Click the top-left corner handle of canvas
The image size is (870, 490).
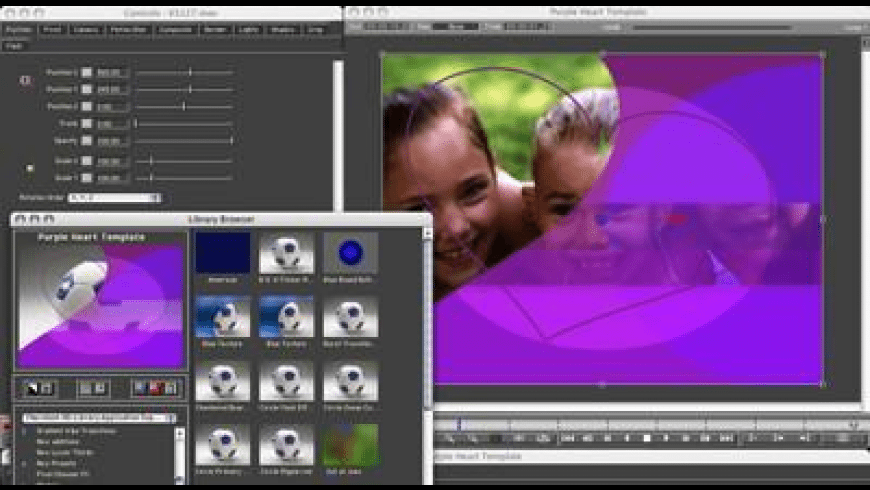[x=382, y=54]
